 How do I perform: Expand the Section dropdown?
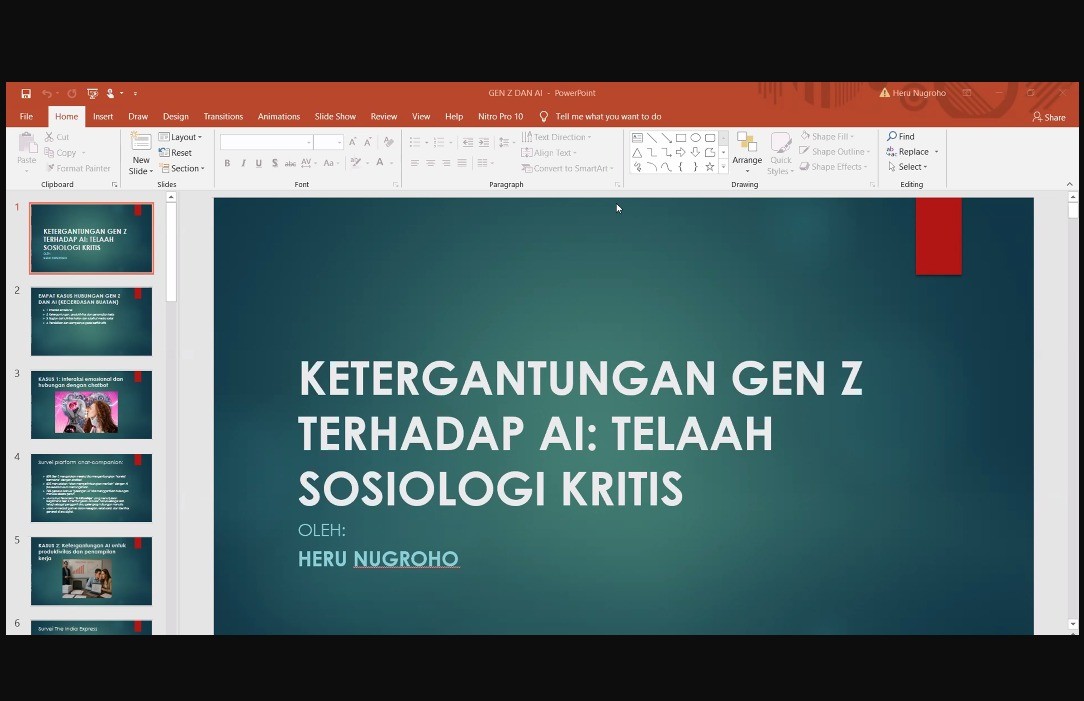181,168
